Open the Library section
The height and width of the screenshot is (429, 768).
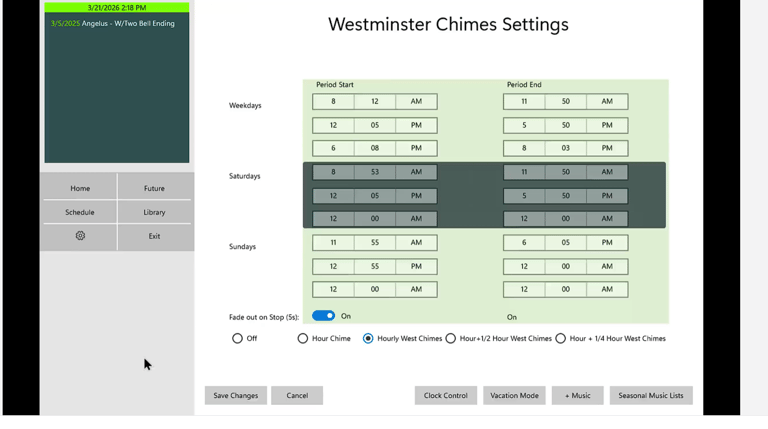pos(154,212)
